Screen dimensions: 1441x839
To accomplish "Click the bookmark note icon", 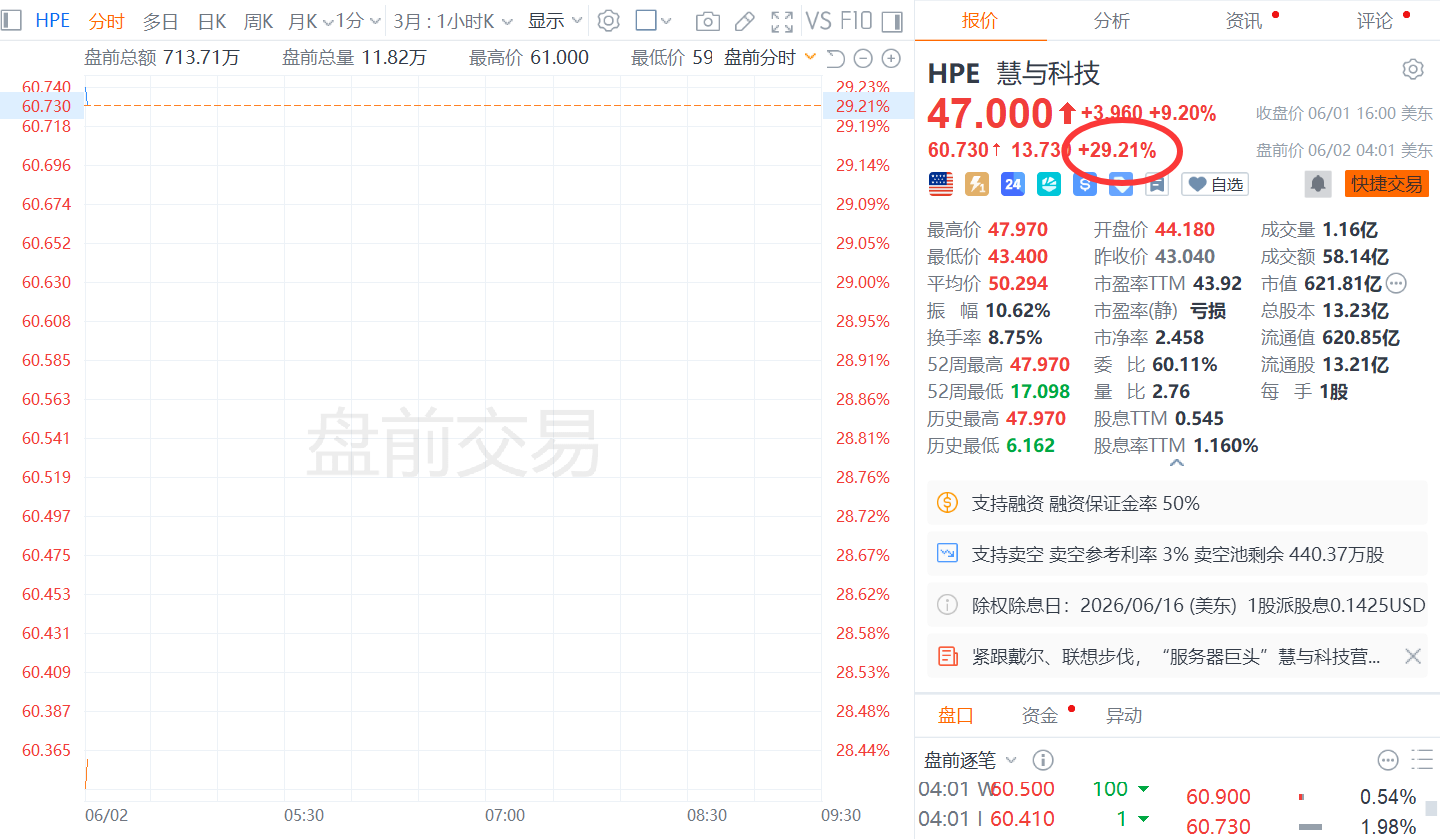I will pos(1157,184).
